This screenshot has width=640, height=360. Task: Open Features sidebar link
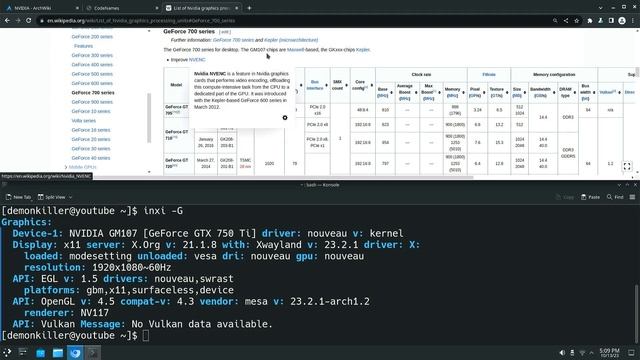coord(83,46)
